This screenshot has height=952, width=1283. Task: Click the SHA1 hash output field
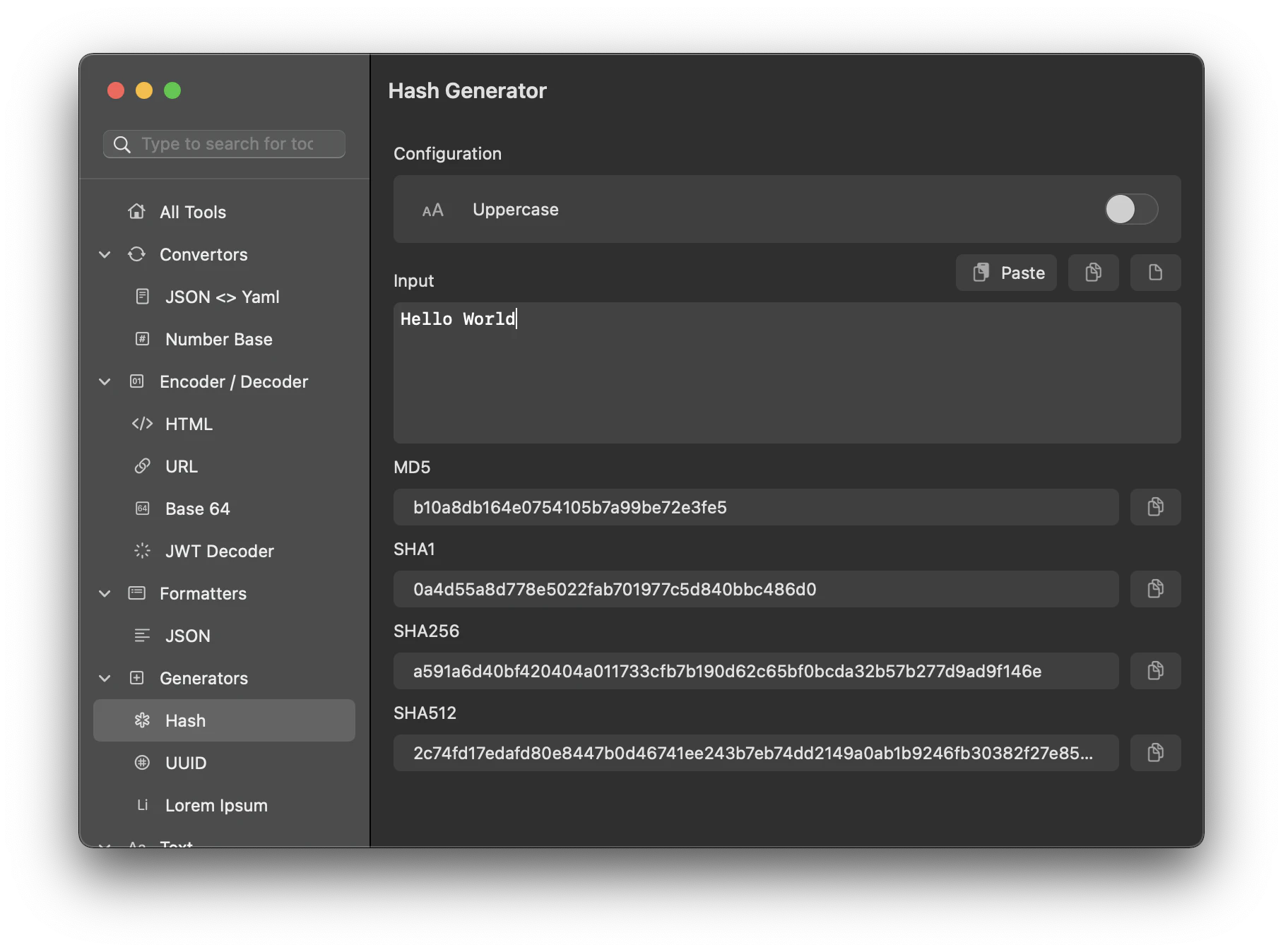tap(756, 589)
